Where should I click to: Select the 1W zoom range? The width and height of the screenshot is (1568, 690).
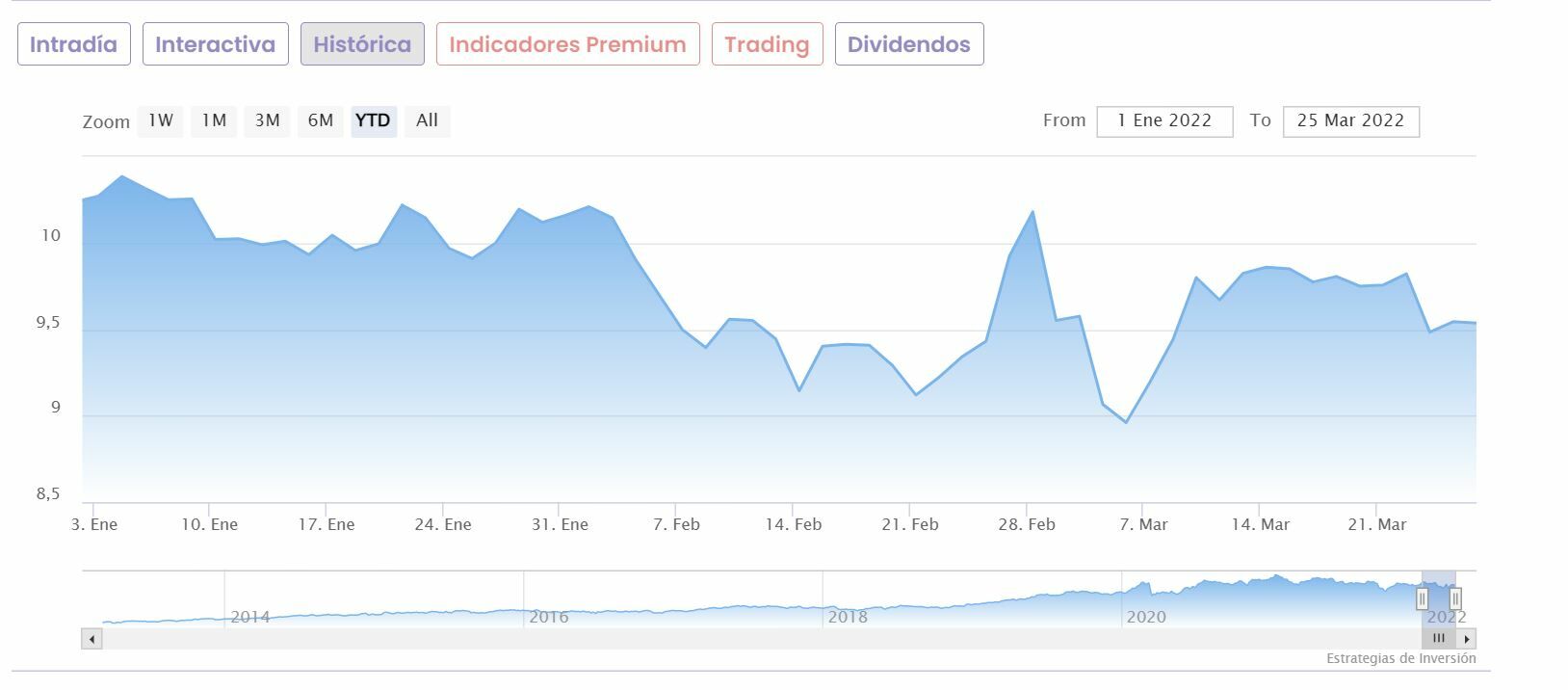[x=160, y=120]
